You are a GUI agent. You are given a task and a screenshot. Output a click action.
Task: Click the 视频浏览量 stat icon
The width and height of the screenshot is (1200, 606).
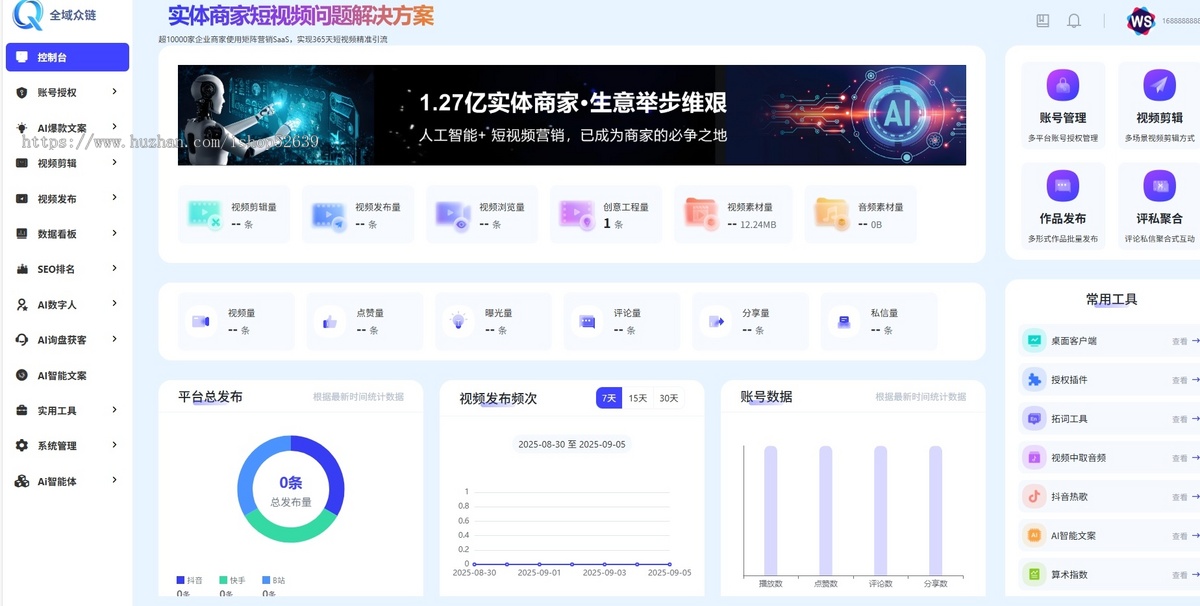(x=452, y=214)
